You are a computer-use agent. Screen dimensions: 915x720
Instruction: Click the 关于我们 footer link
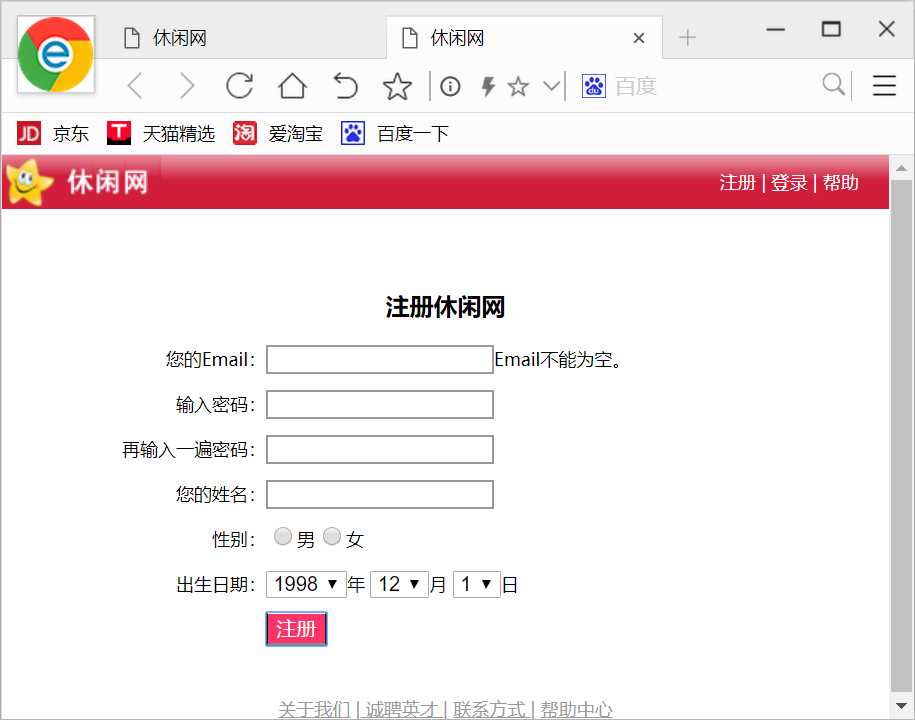(x=314, y=709)
